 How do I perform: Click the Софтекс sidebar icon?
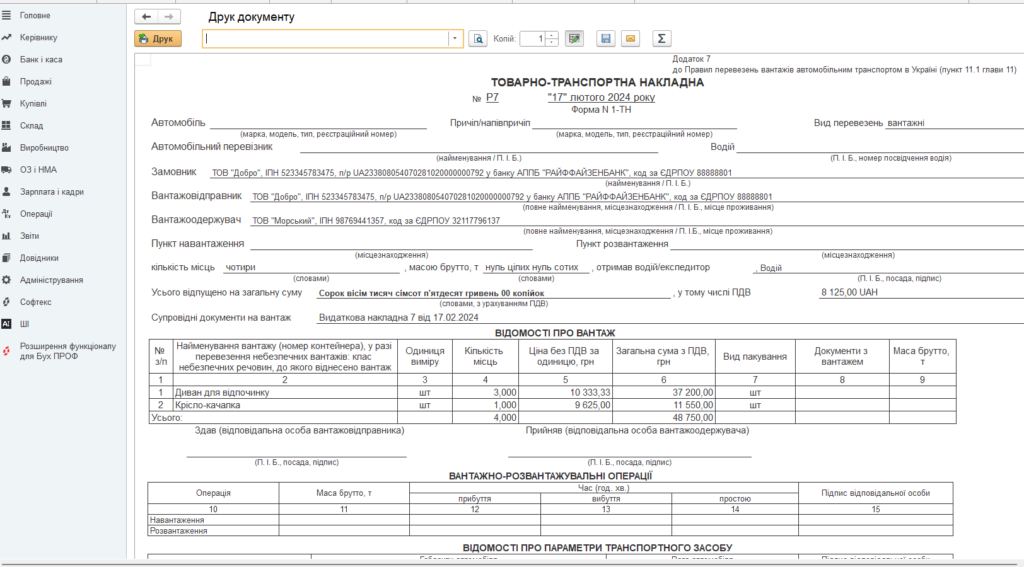tap(7, 302)
